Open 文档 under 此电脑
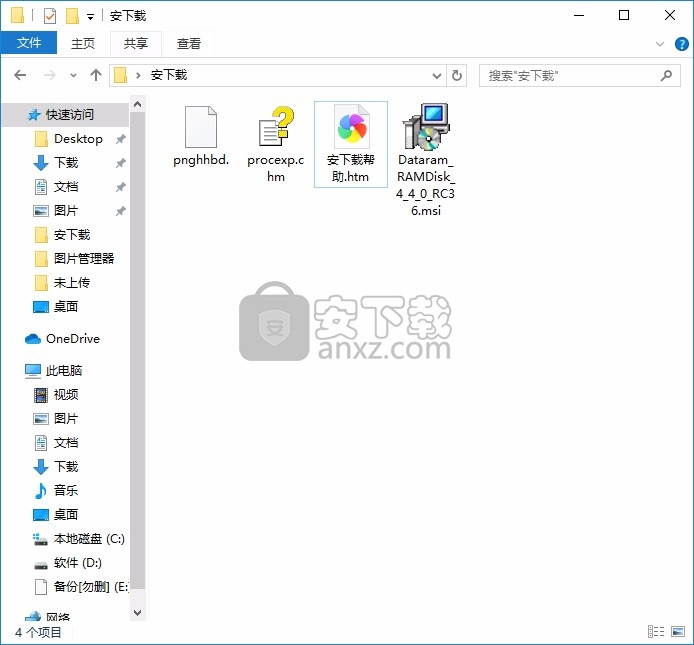 56,443
